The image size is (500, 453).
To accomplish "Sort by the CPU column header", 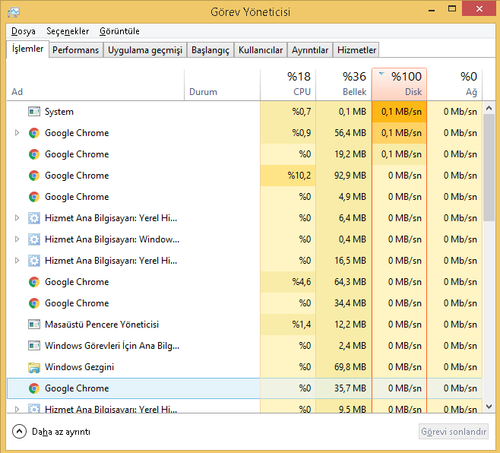I will click(x=288, y=84).
